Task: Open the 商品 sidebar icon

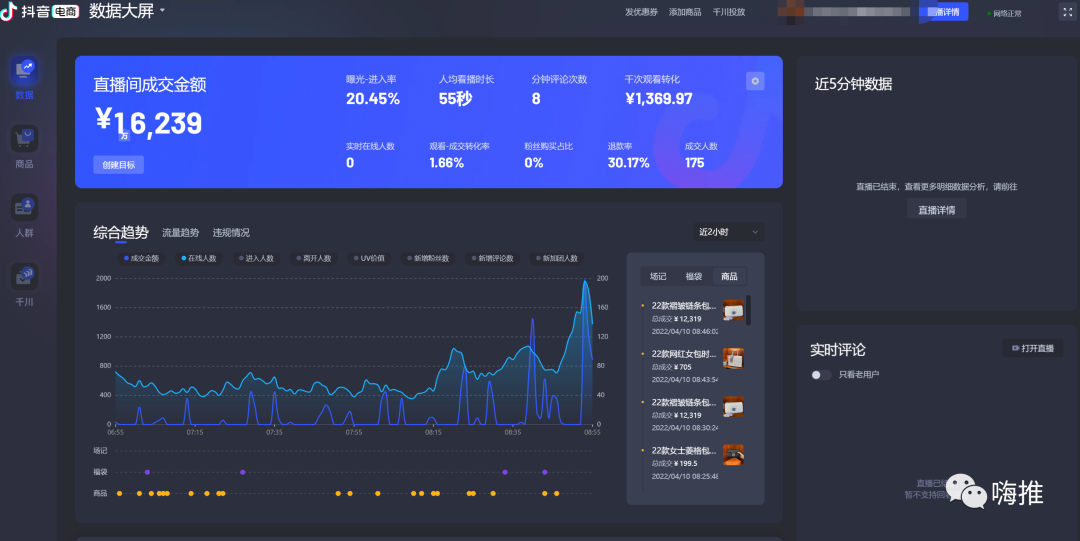Action: click(x=24, y=139)
